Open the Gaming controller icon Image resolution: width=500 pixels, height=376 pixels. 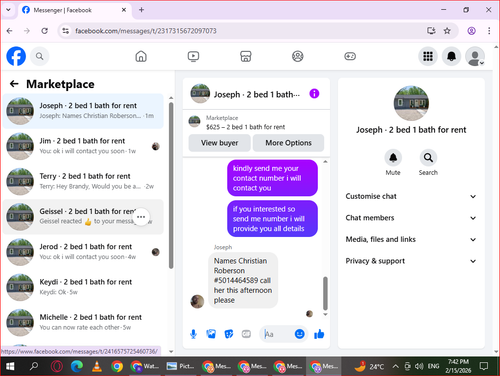click(x=350, y=56)
